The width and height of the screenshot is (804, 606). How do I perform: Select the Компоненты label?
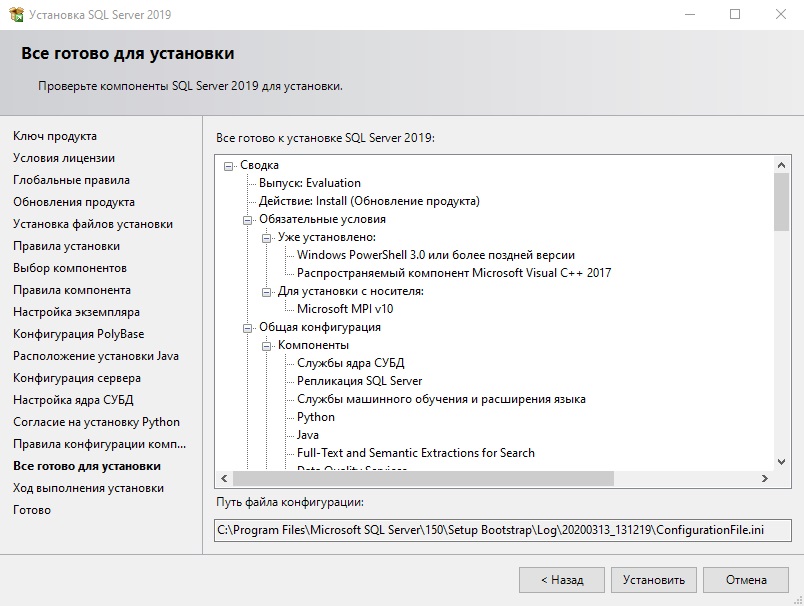313,345
